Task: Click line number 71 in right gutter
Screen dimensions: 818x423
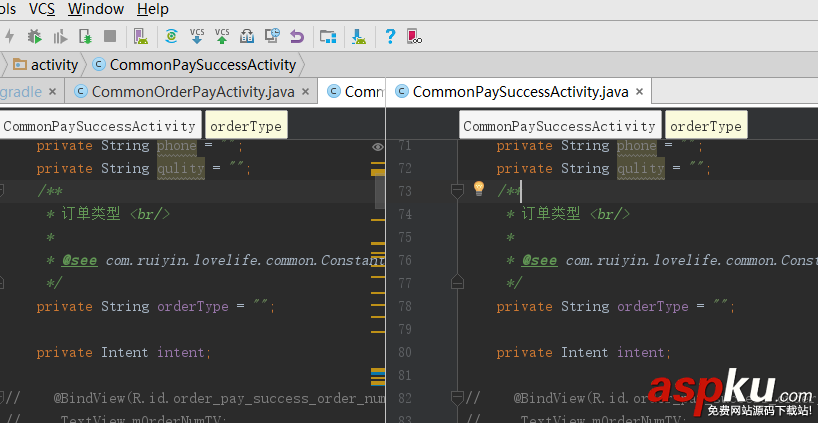Action: (x=404, y=146)
